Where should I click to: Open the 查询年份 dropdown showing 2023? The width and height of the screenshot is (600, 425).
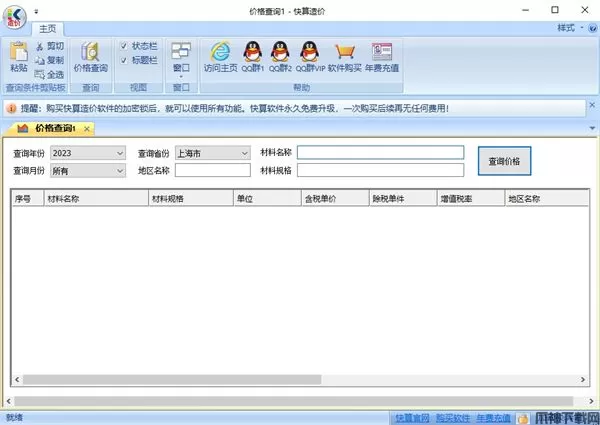click(88, 153)
